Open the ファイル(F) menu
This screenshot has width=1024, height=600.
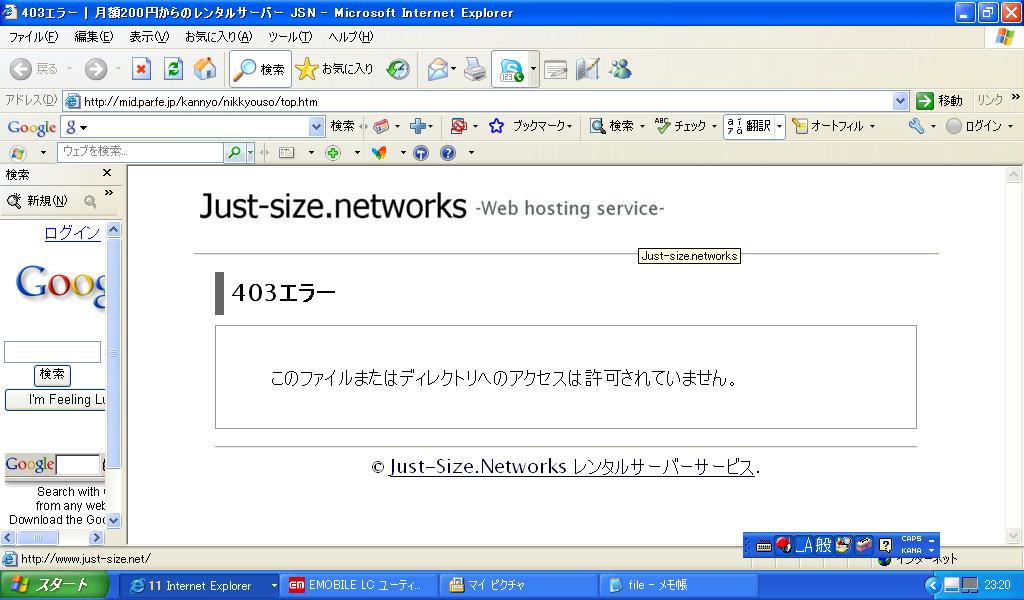tap(33, 37)
